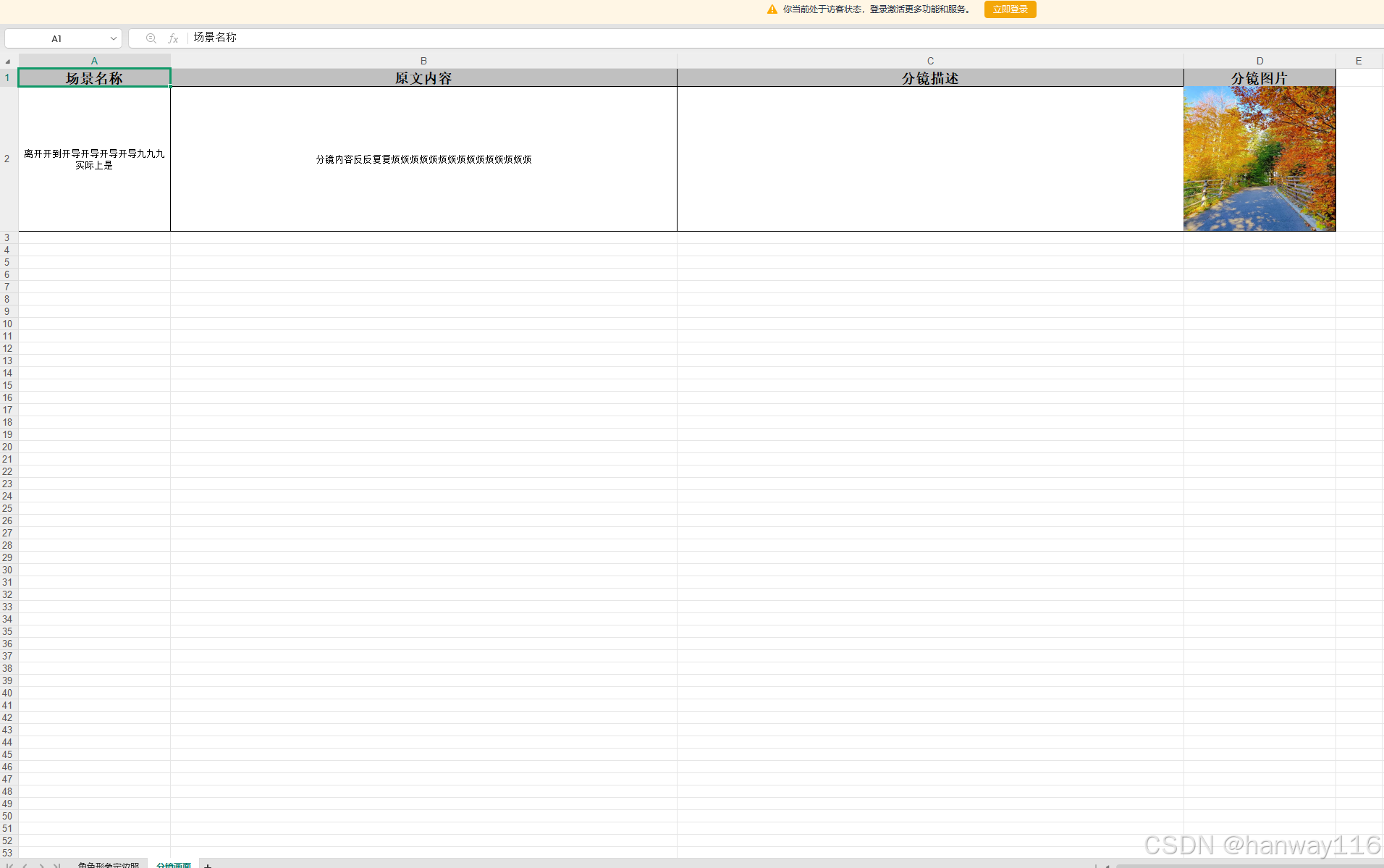Click the previous sheet navigation arrow
Viewport: 1384px width, 868px height.
tap(26, 866)
